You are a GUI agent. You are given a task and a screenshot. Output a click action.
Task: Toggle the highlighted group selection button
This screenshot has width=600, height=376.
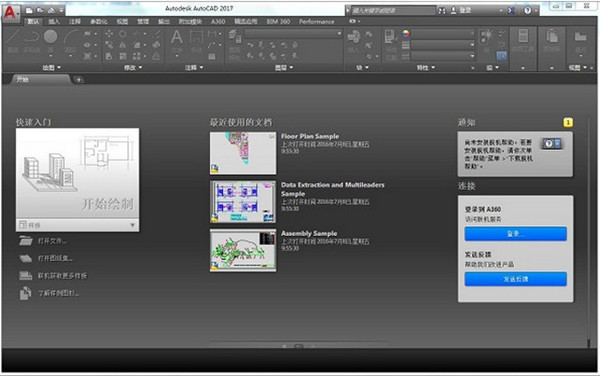point(501,57)
